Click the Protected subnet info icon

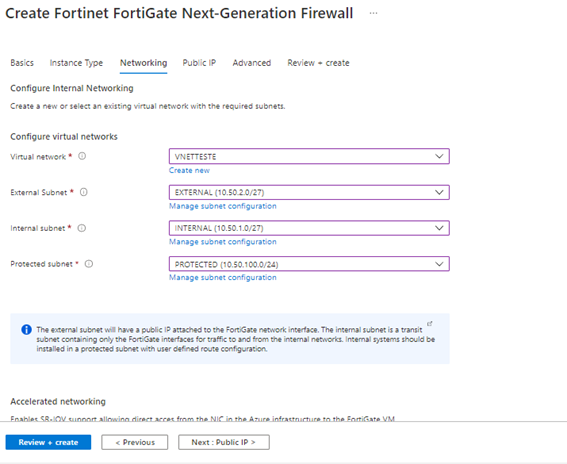tap(89, 264)
